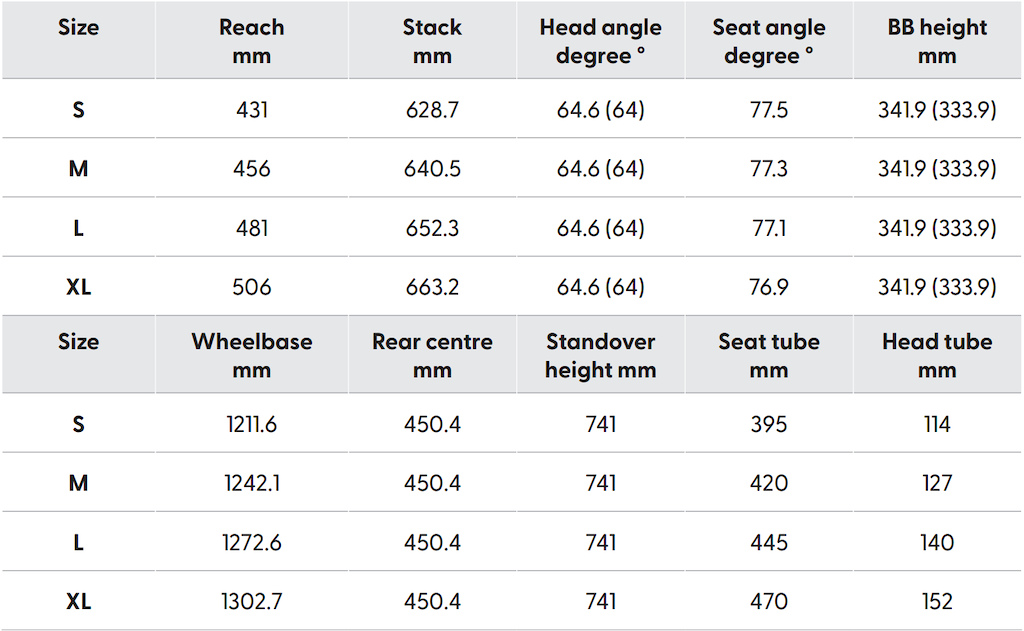1024x631 pixels.
Task: Select the Head tube mm header
Action: [936, 355]
